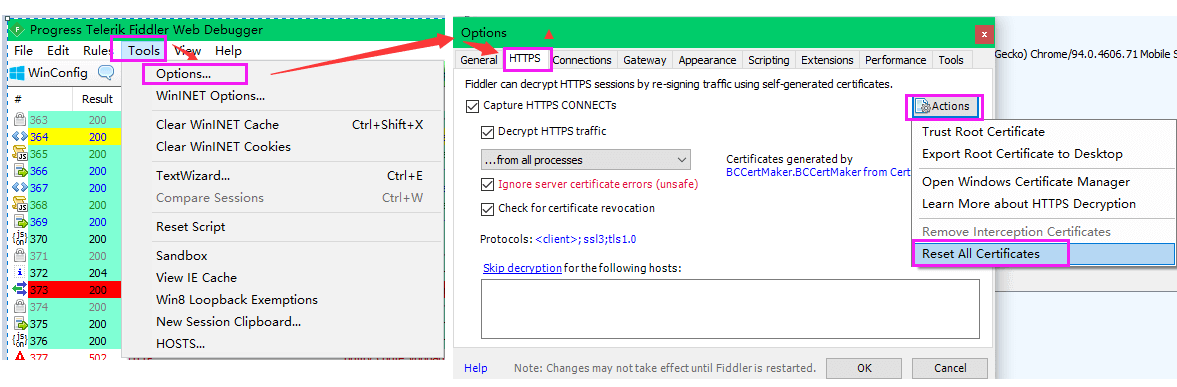Select session 372 info icon
Viewport: 1177px width, 387px height.
tap(20, 273)
